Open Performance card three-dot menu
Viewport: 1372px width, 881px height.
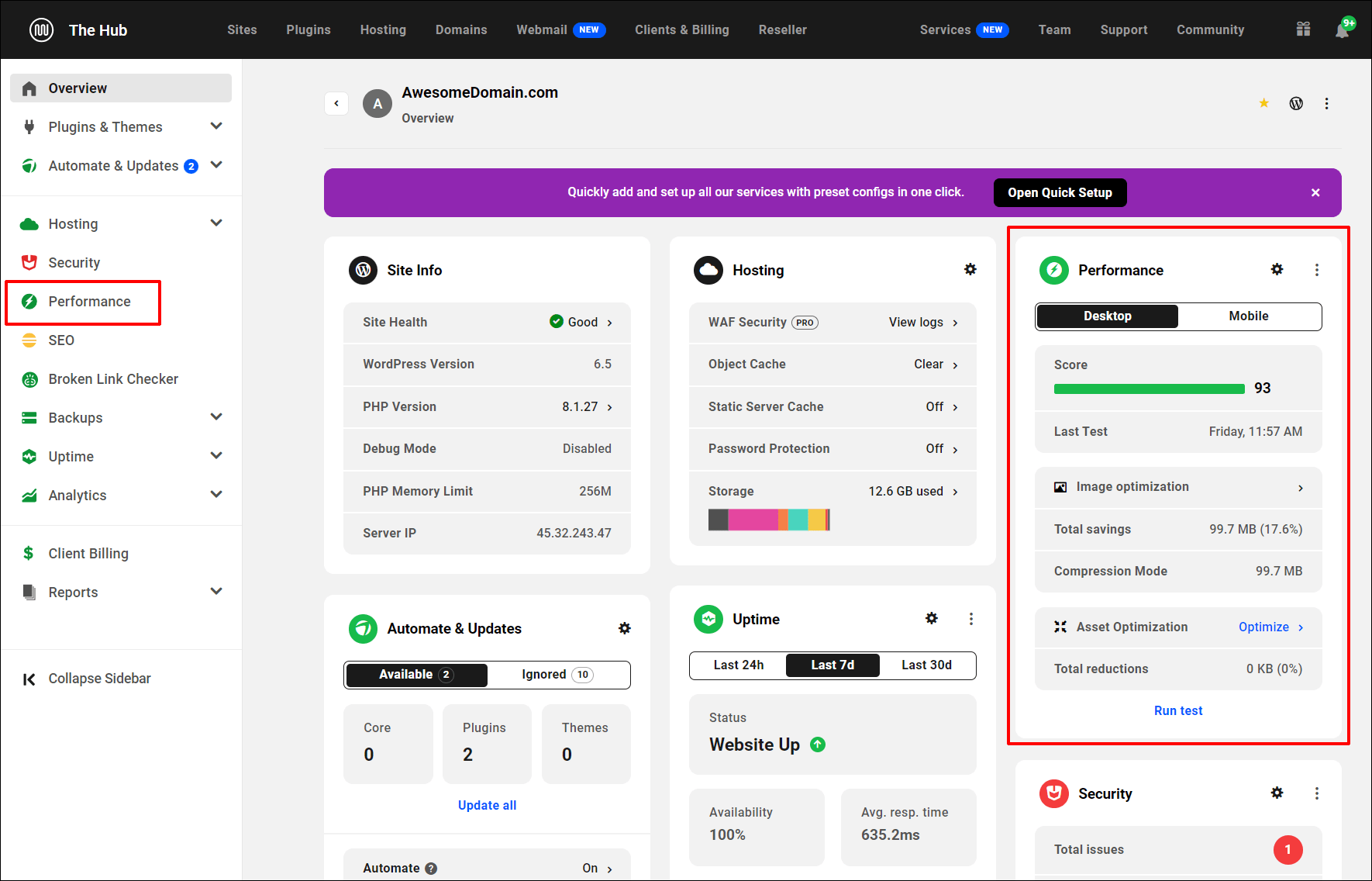click(1316, 270)
